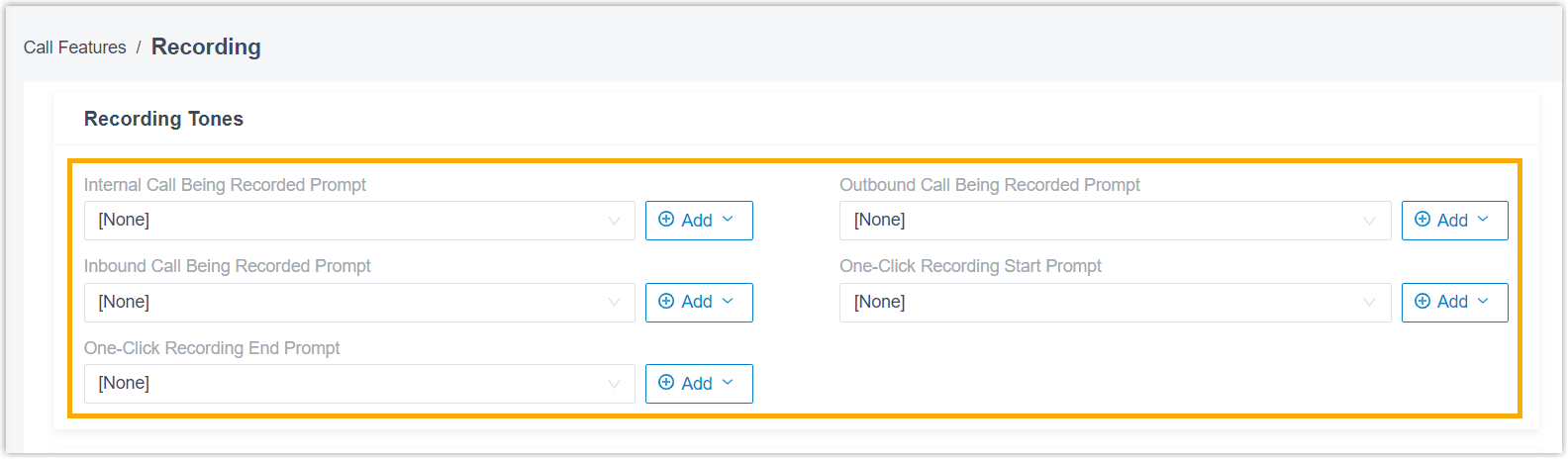The image size is (1568, 459).
Task: Click Add button for Inbound Call prompt
Action: [x=699, y=303]
